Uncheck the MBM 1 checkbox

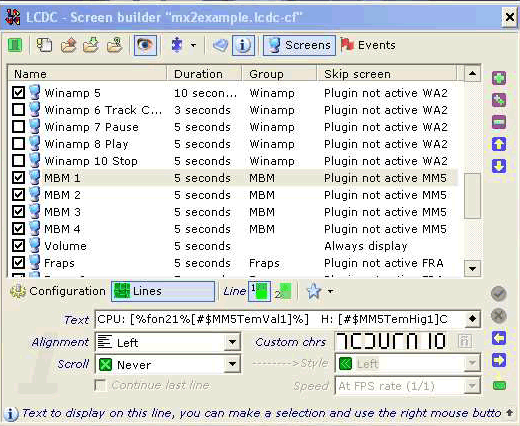18,178
